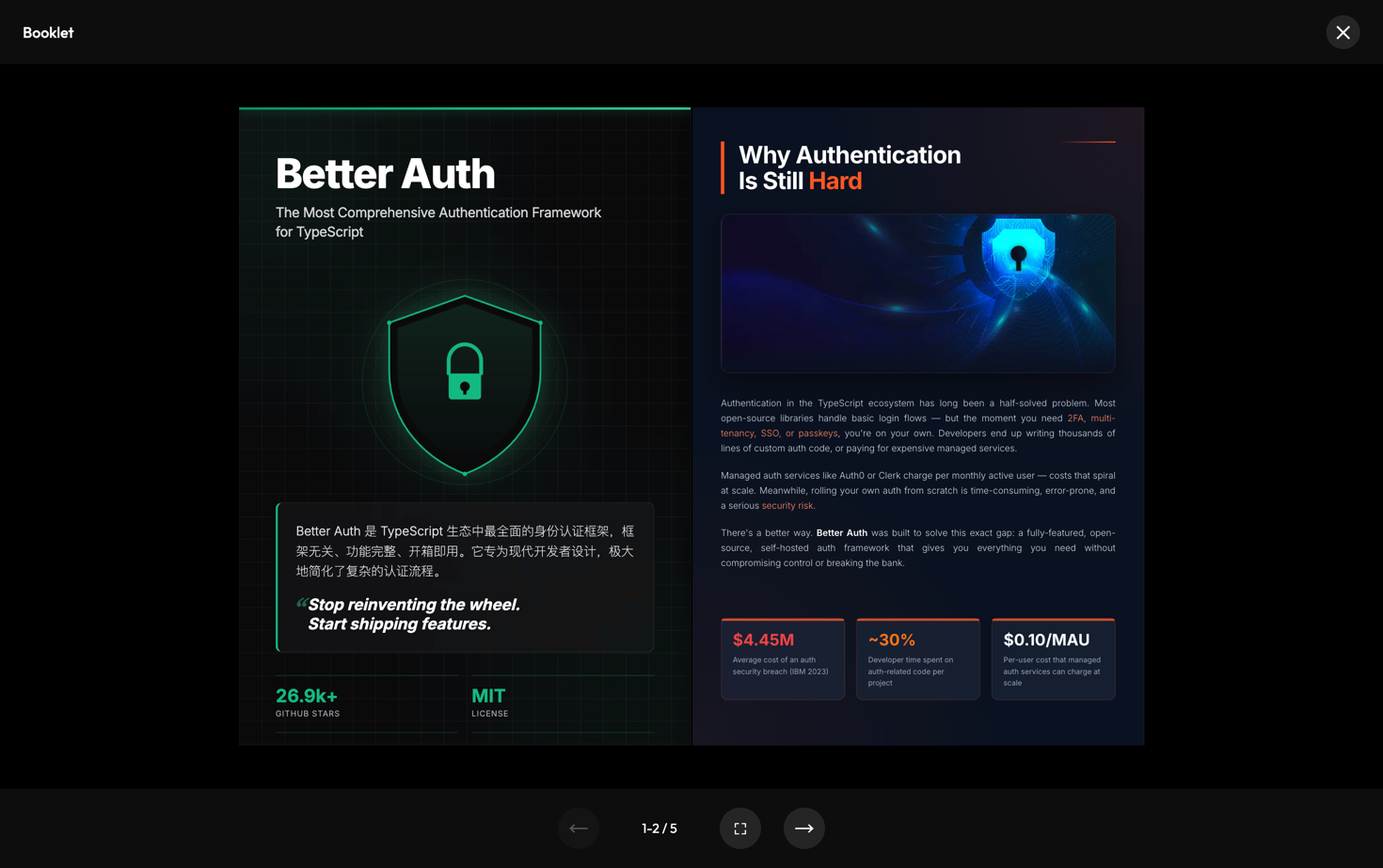Click the 1-2 / 5 page indicator
1383x868 pixels.
660,828
